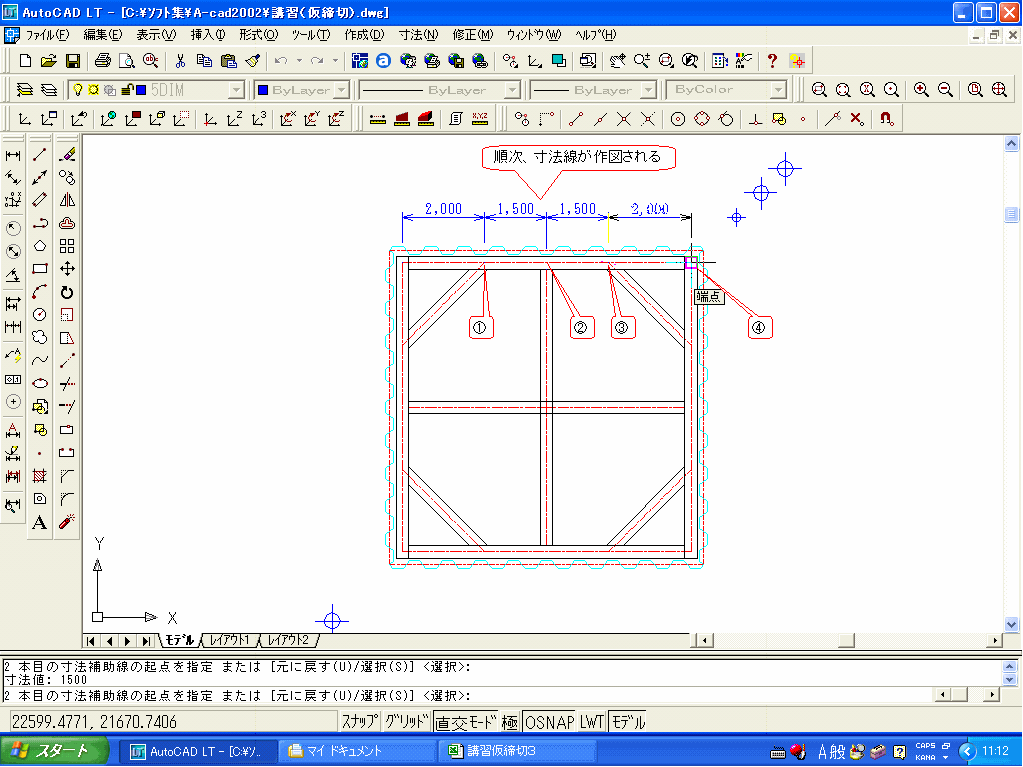Image resolution: width=1023 pixels, height=767 pixels.
Task: Click the Windows スタート button
Action: click(53, 751)
